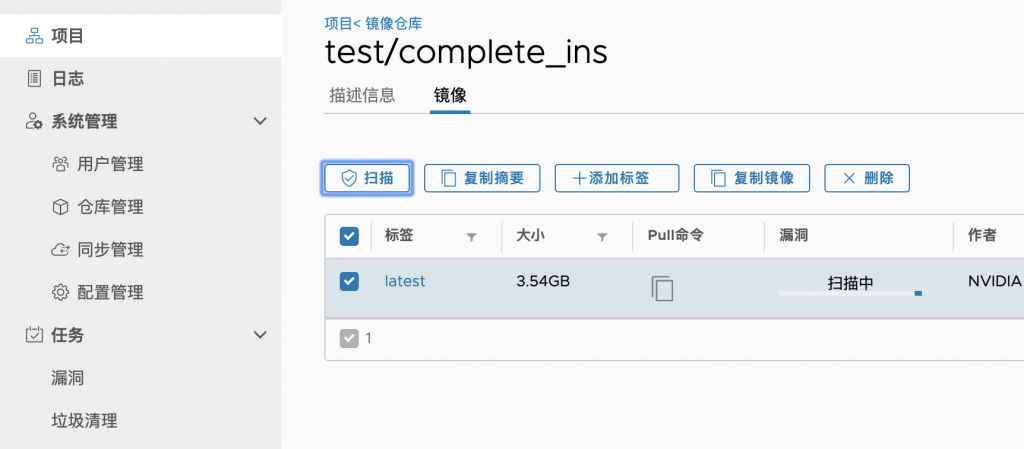Click the 用户管理 users icon
This screenshot has height=449, width=1024.
[60, 164]
